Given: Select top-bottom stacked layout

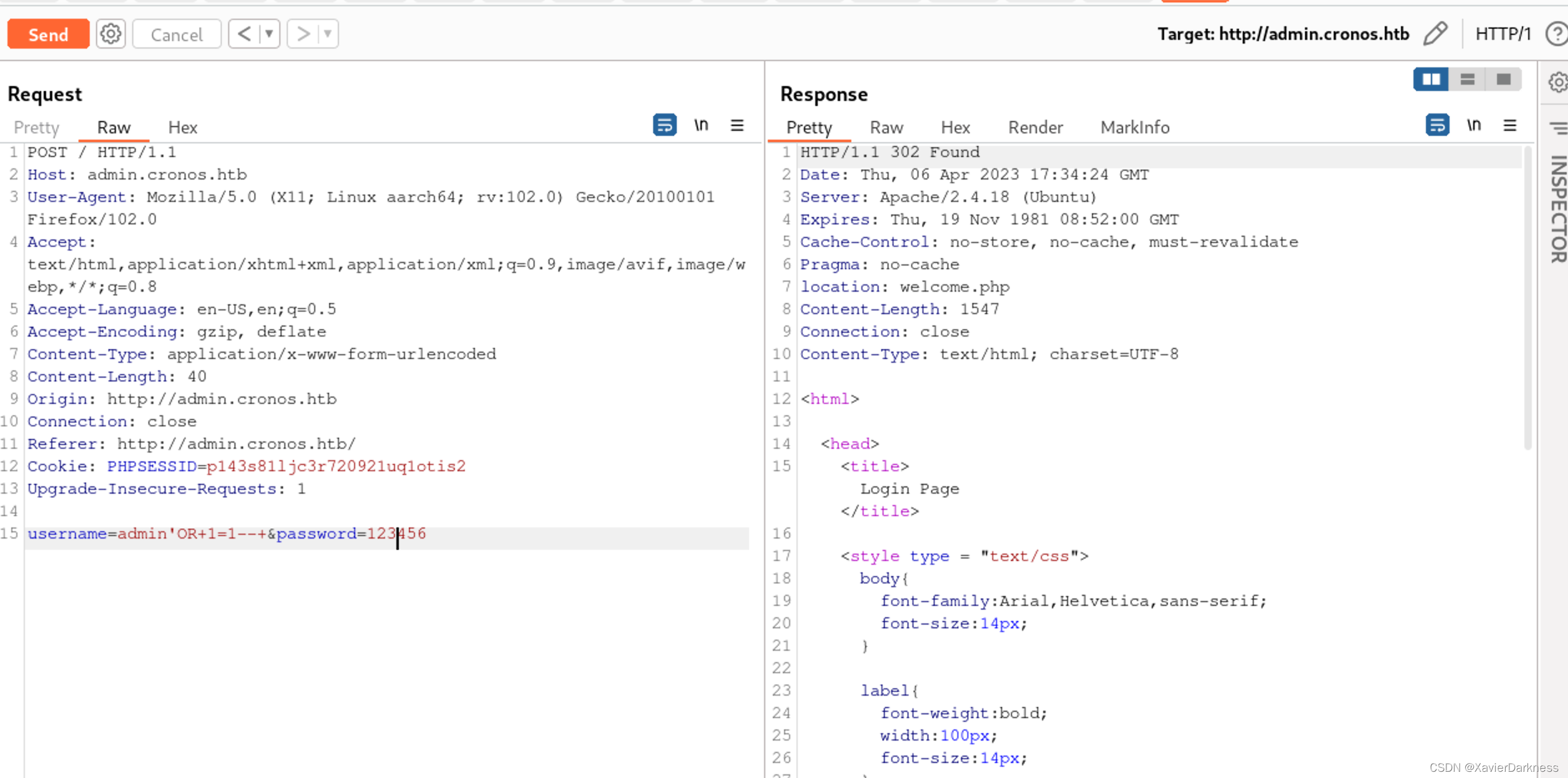Looking at the screenshot, I should [x=1468, y=79].
